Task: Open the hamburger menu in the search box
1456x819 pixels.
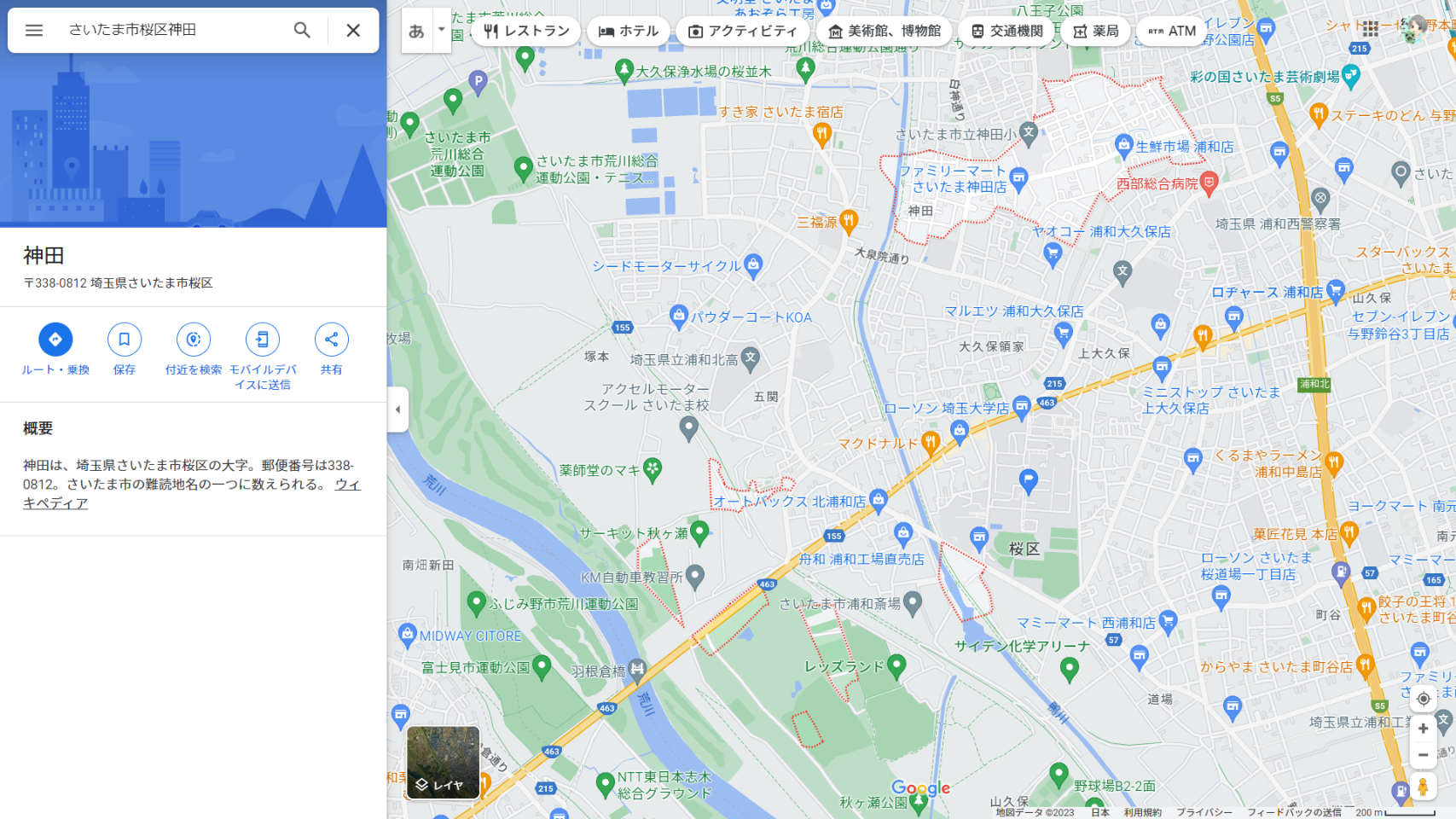Action: coord(34,30)
